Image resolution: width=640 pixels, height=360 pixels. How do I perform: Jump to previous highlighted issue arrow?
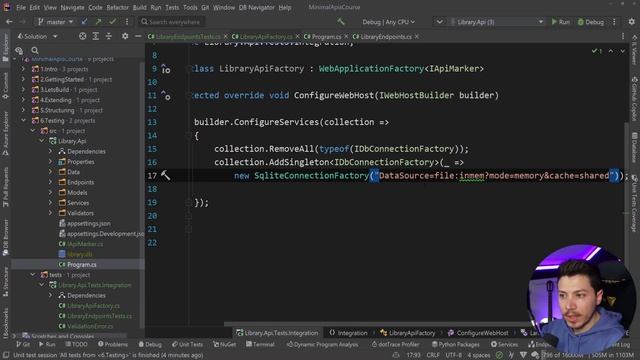611,51
